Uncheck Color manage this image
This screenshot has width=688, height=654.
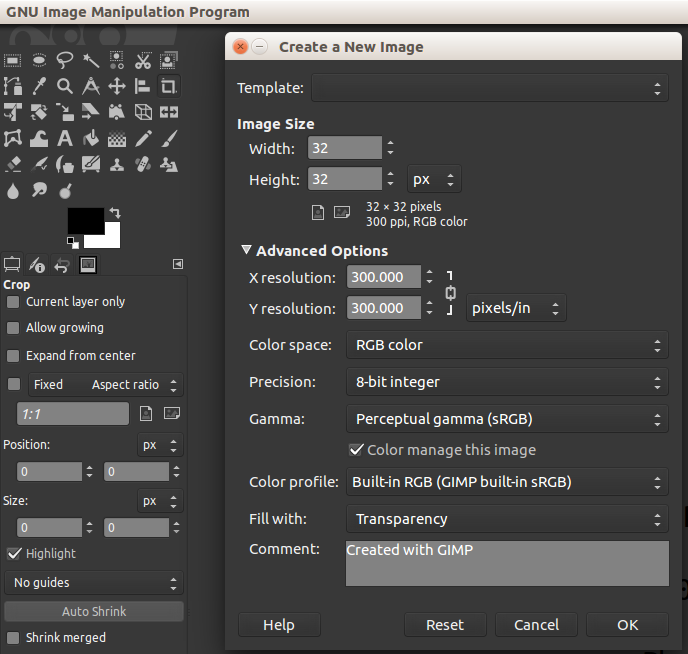pyautogui.click(x=356, y=450)
